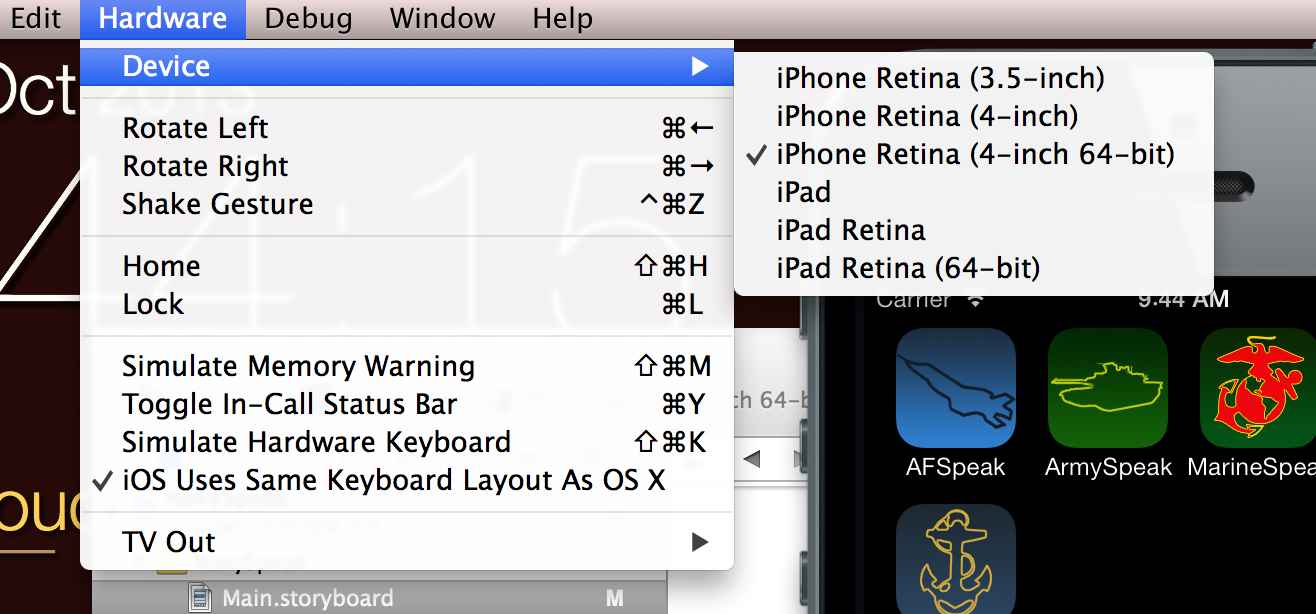Choose Simulate Memory Warning

(x=407, y=366)
